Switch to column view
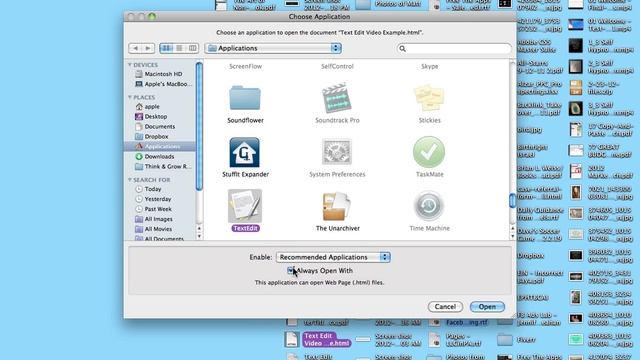The height and width of the screenshot is (360, 640). (193, 48)
